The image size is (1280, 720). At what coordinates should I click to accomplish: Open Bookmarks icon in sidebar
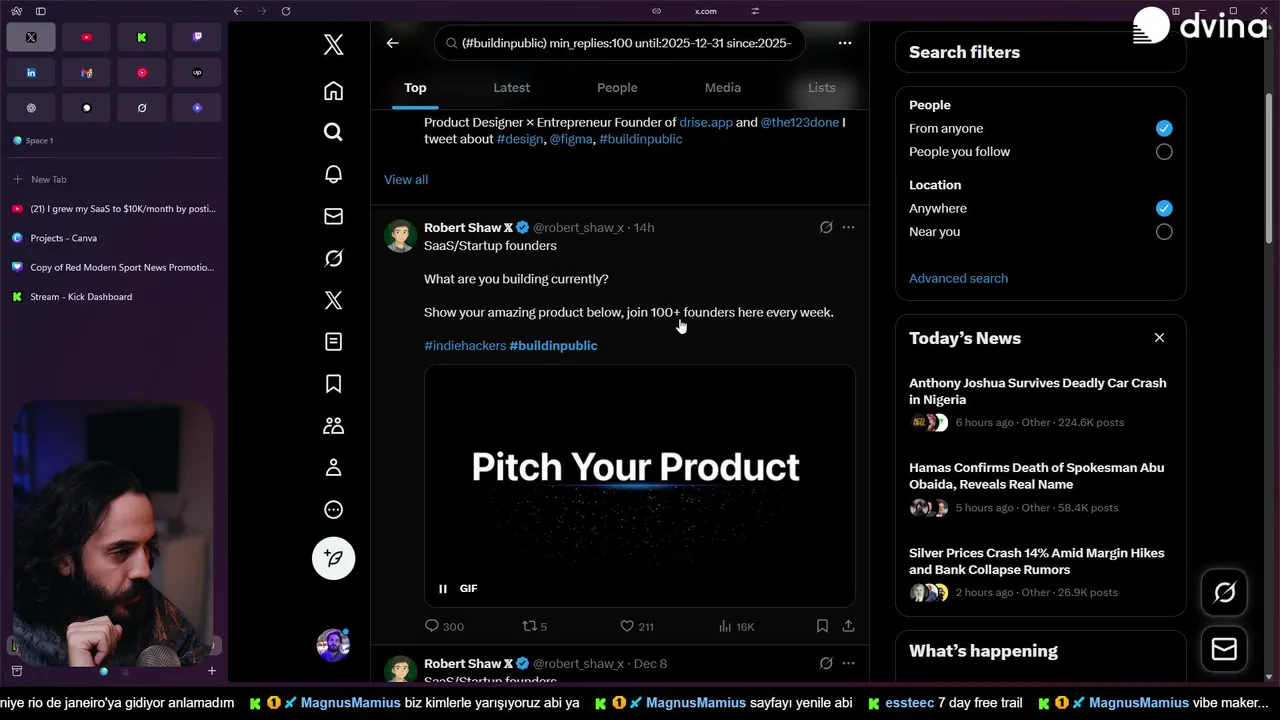334,384
